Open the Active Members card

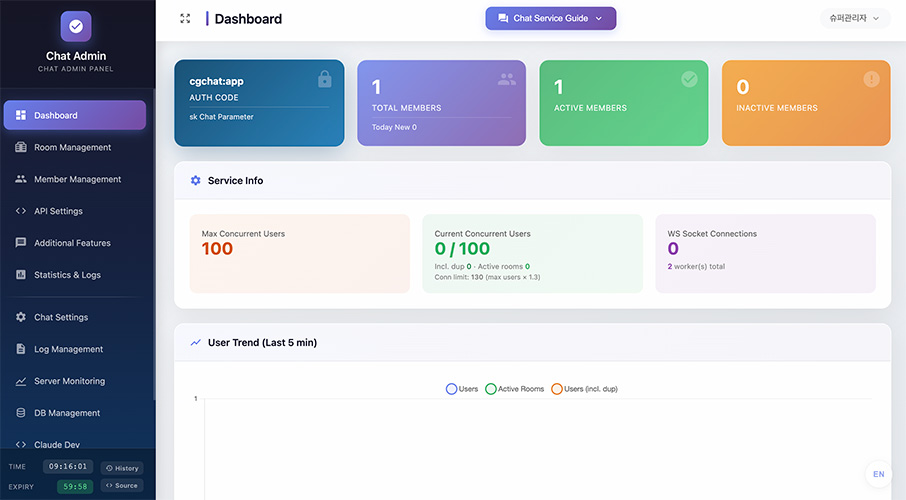pyautogui.click(x=623, y=103)
